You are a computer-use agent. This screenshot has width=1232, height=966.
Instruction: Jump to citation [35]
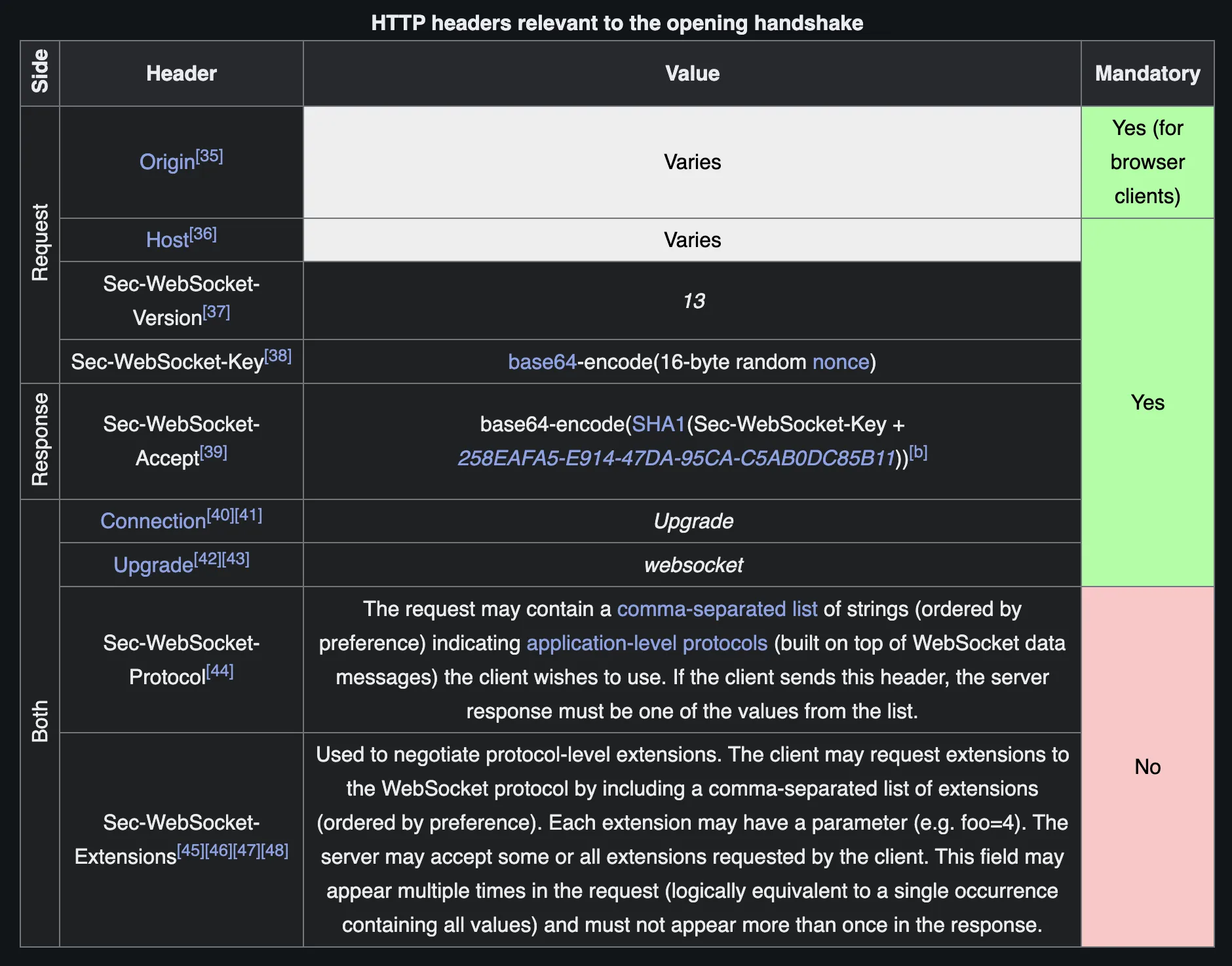[x=210, y=156]
